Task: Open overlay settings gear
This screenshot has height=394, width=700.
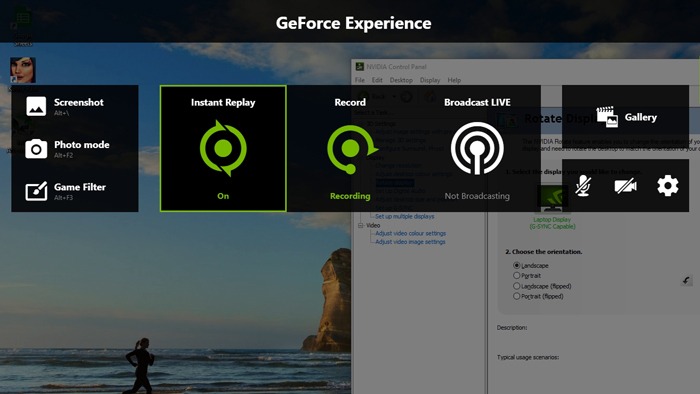Action: [x=668, y=186]
